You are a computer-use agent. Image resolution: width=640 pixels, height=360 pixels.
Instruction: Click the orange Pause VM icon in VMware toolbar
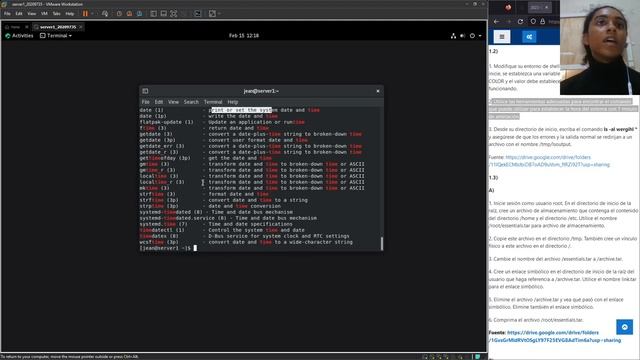coord(85,13)
